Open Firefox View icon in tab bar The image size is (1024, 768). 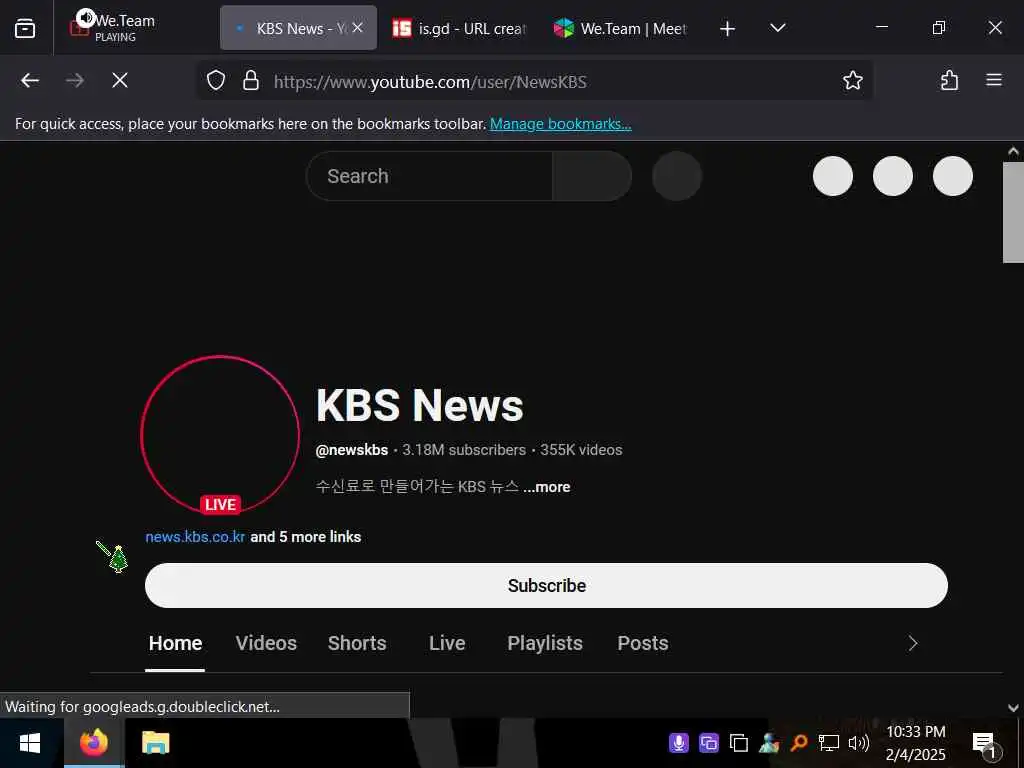25,28
